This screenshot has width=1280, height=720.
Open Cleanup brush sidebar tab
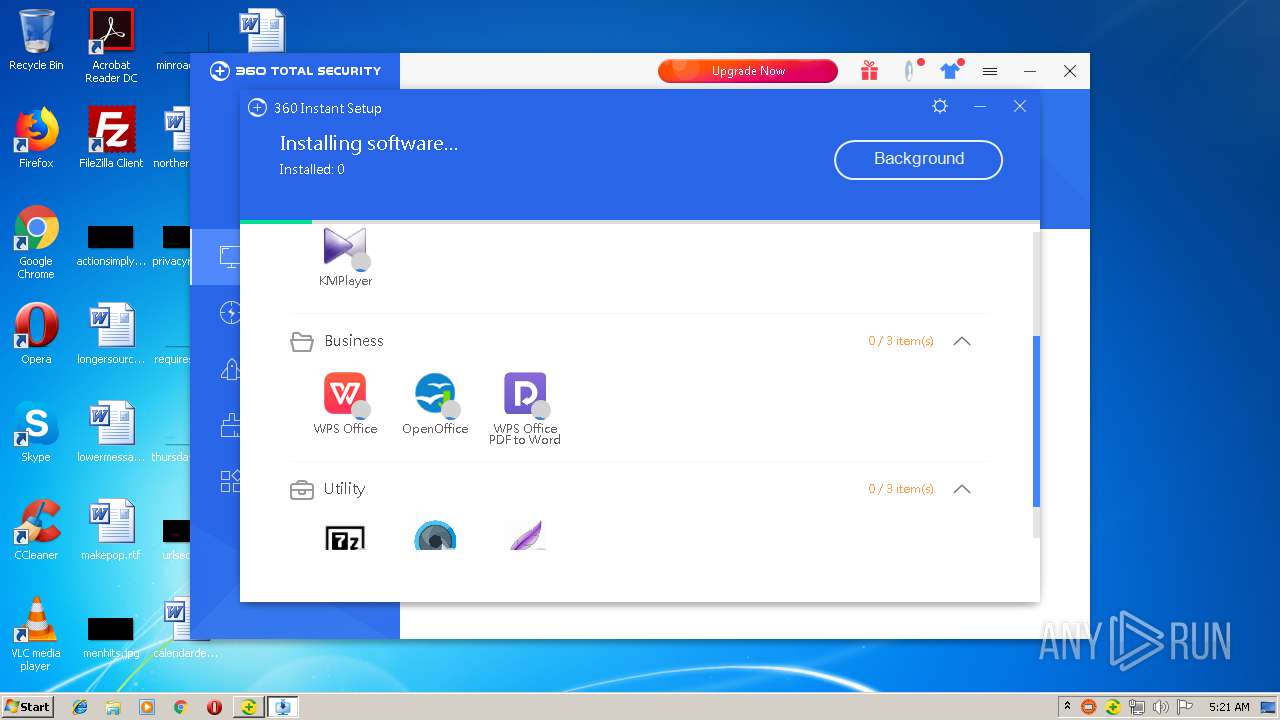(230, 426)
